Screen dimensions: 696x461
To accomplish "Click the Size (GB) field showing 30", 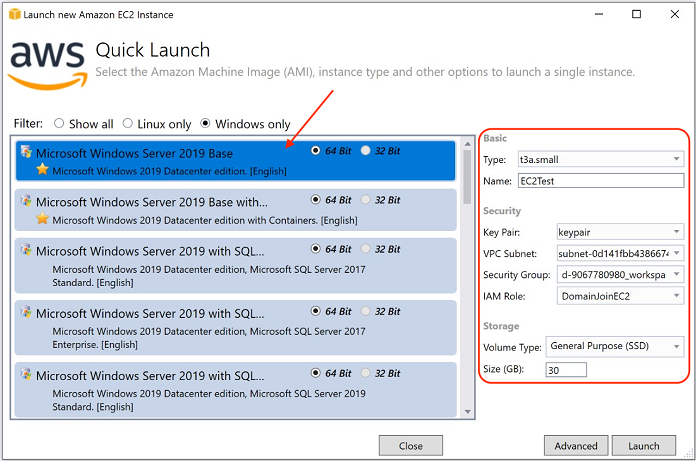I will pos(566,370).
